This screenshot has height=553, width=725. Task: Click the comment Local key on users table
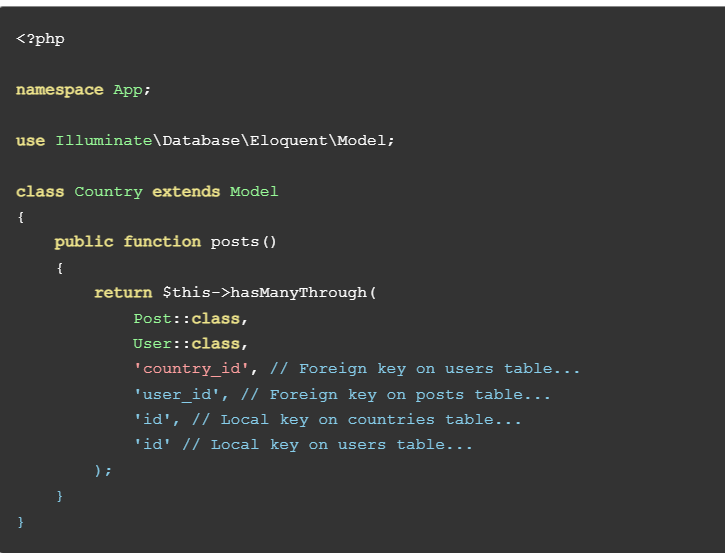click(327, 444)
